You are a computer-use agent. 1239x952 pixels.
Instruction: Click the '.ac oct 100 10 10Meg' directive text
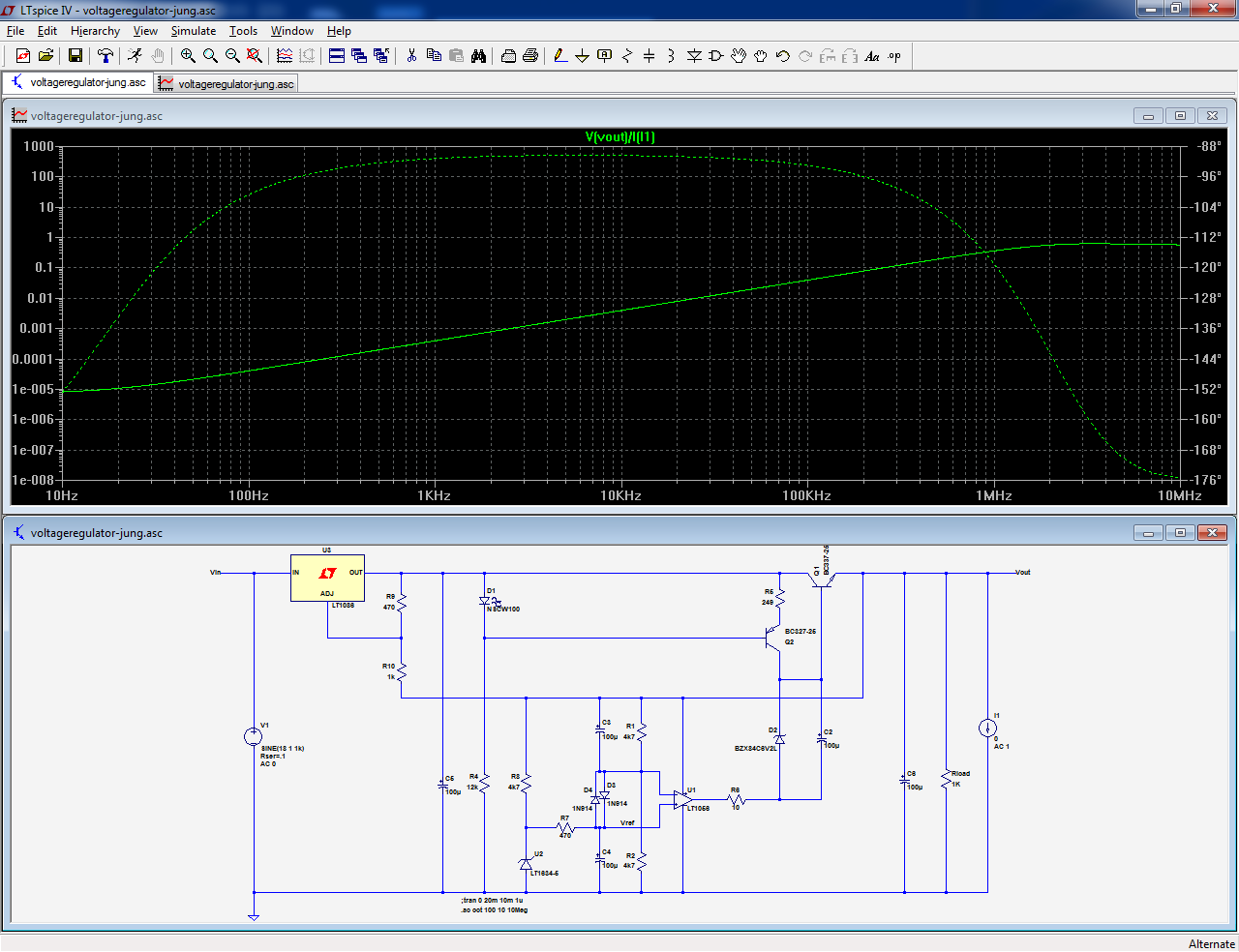pyautogui.click(x=495, y=910)
